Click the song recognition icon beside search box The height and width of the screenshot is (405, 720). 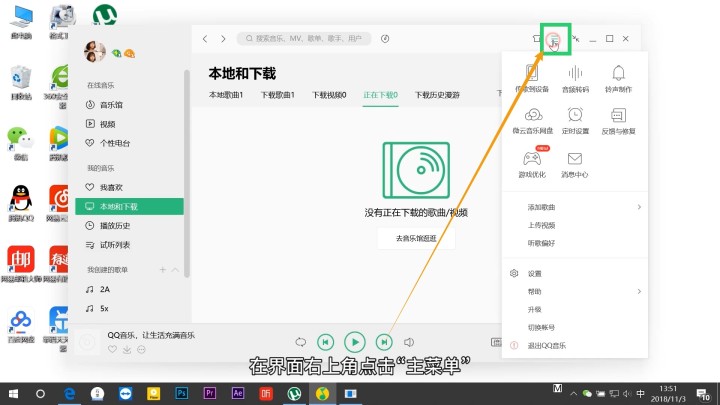point(385,39)
